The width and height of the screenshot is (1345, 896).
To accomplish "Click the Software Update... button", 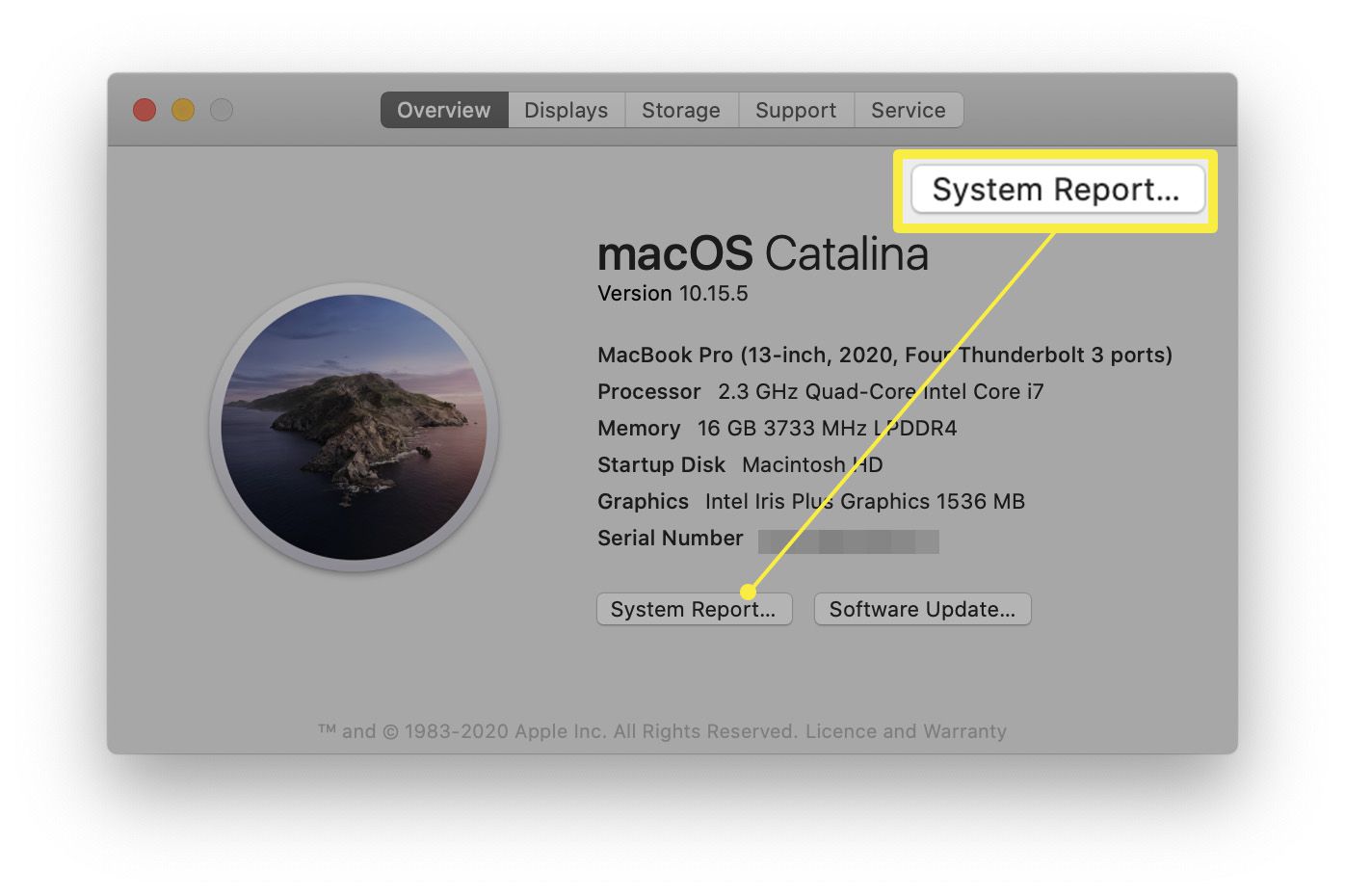I will pyautogui.click(x=922, y=609).
